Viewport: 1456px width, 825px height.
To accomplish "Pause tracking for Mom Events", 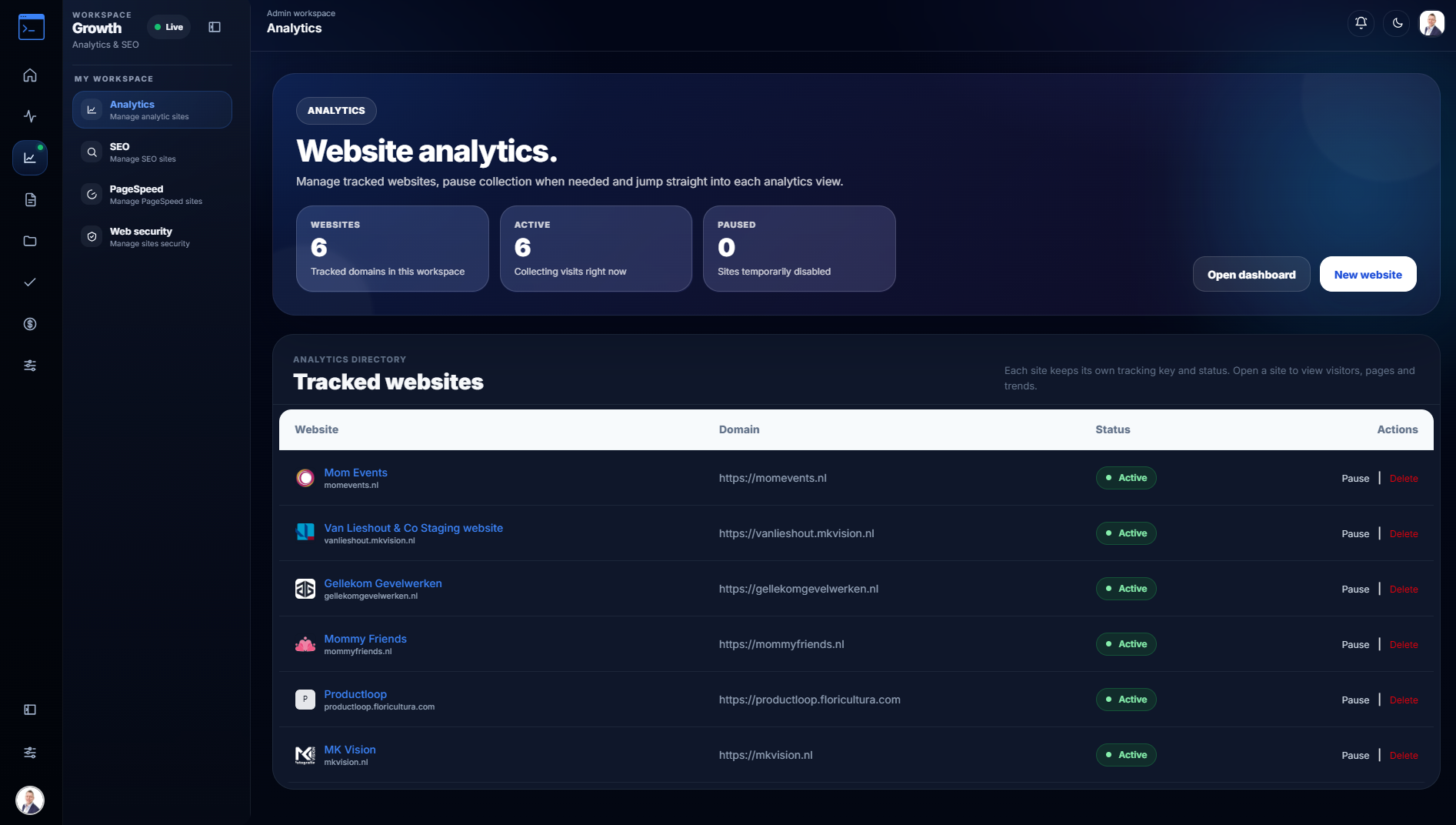I will [1355, 479].
